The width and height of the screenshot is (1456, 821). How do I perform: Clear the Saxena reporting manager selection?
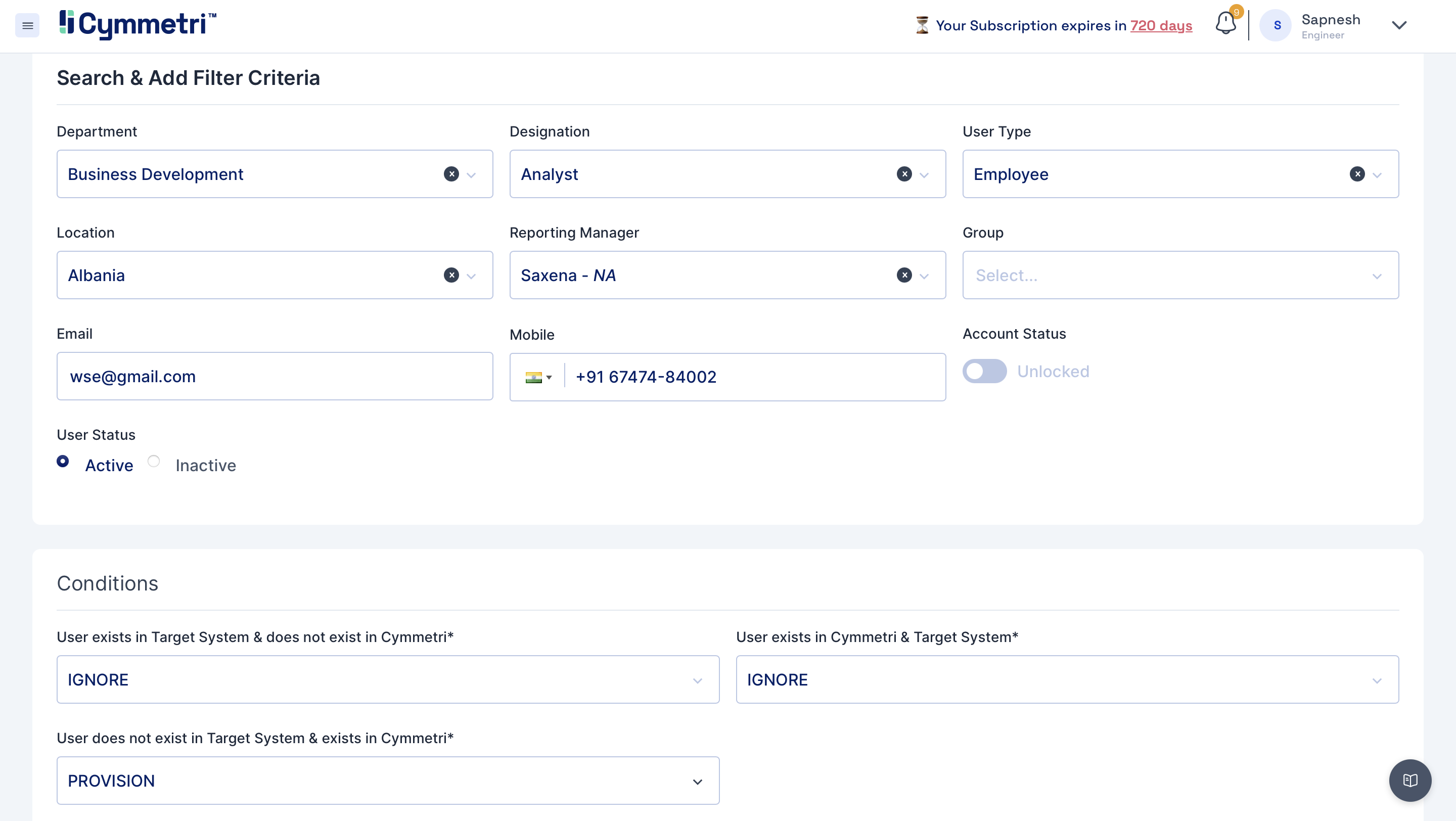point(904,275)
